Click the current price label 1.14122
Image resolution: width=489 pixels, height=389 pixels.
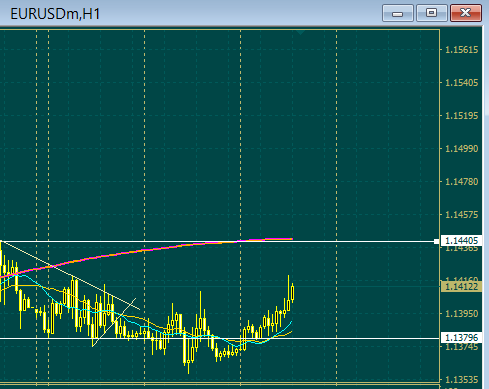coord(462,286)
